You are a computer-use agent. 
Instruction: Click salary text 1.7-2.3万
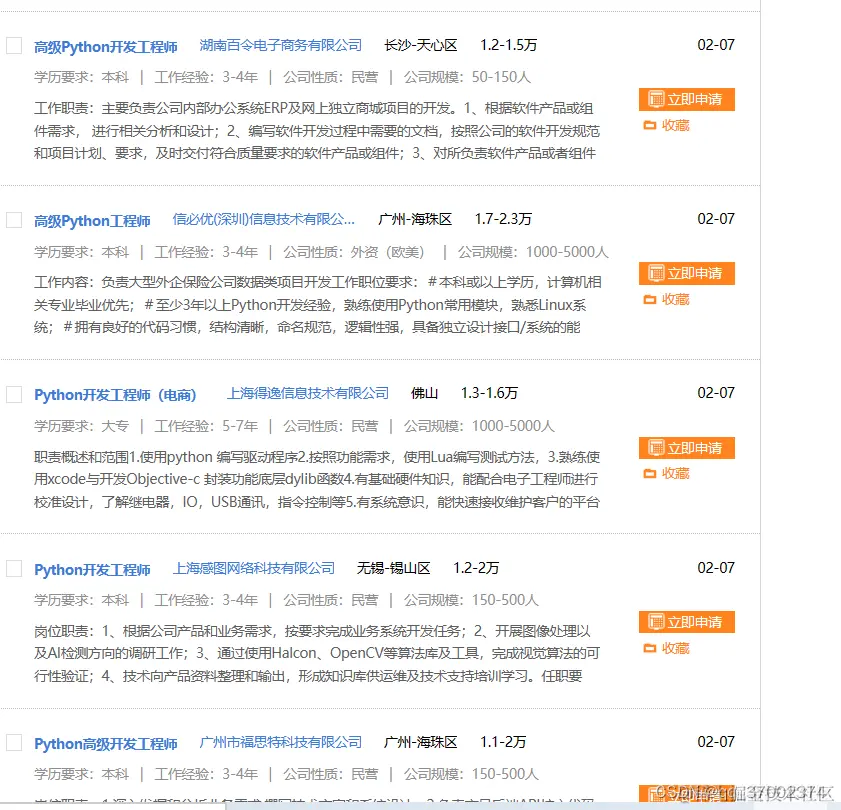pos(503,219)
